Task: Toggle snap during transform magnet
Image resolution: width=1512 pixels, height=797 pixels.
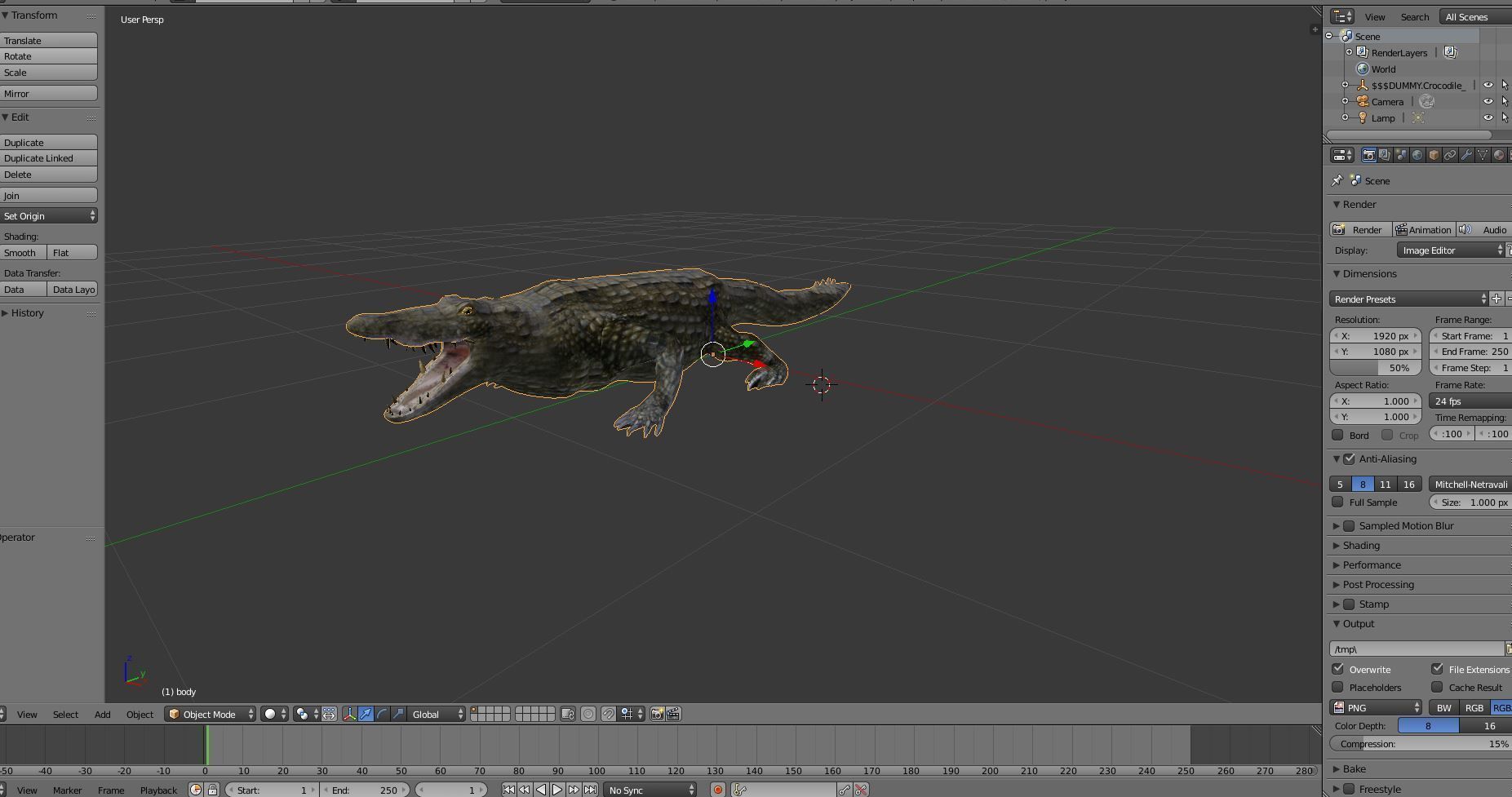Action: click(609, 714)
